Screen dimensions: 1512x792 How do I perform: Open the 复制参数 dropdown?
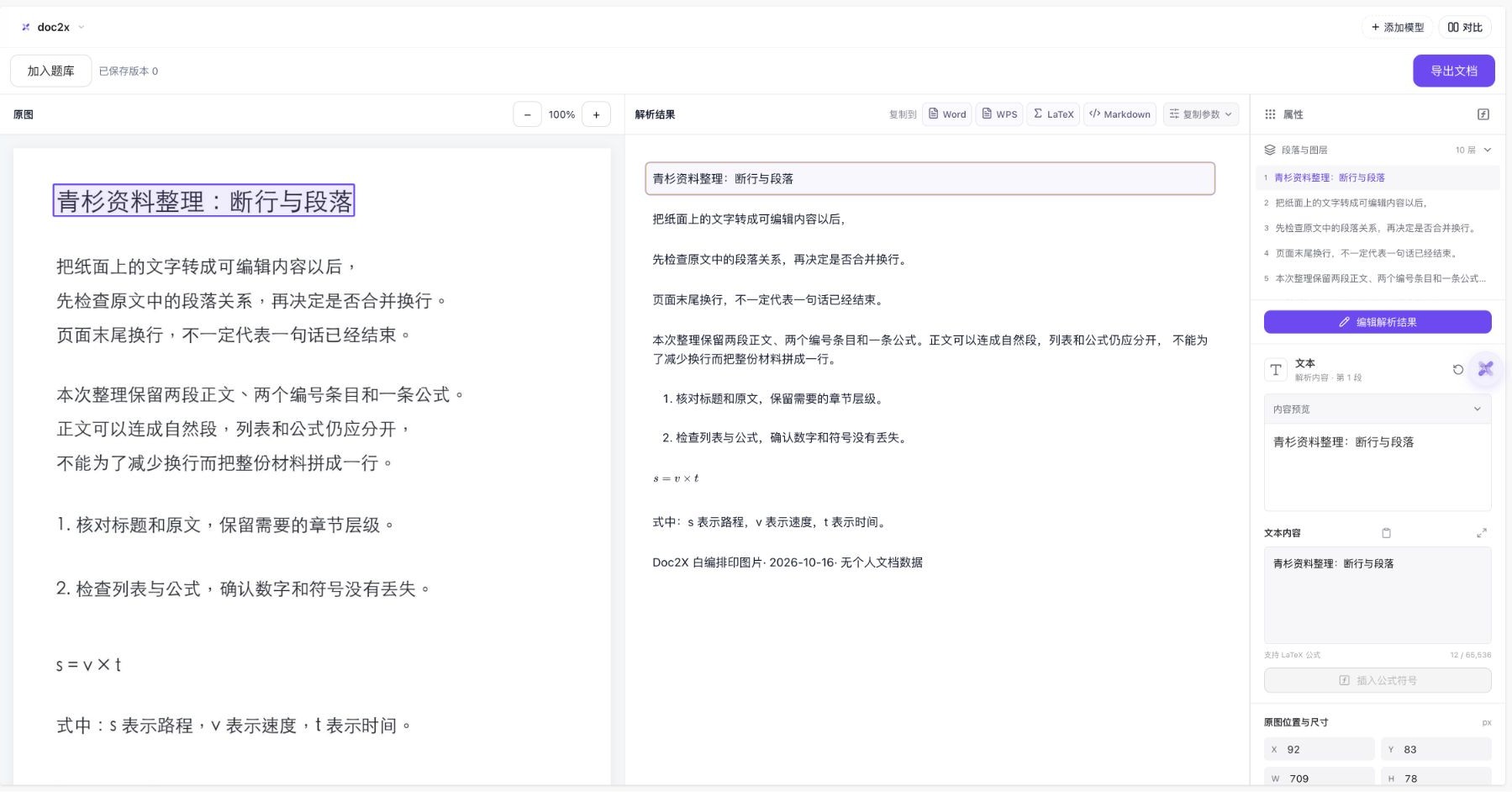click(x=1201, y=114)
